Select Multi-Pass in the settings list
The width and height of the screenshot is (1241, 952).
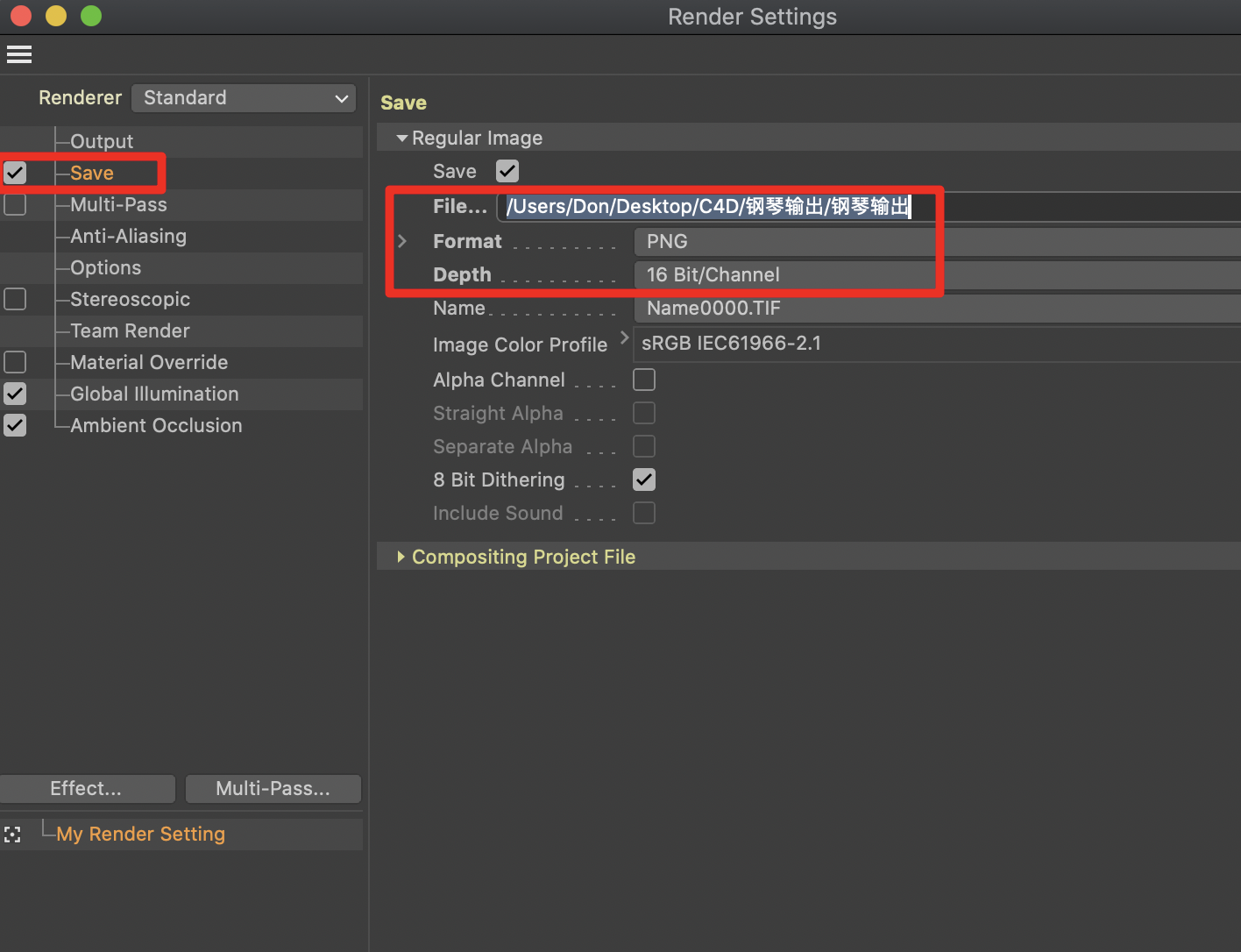[x=118, y=204]
